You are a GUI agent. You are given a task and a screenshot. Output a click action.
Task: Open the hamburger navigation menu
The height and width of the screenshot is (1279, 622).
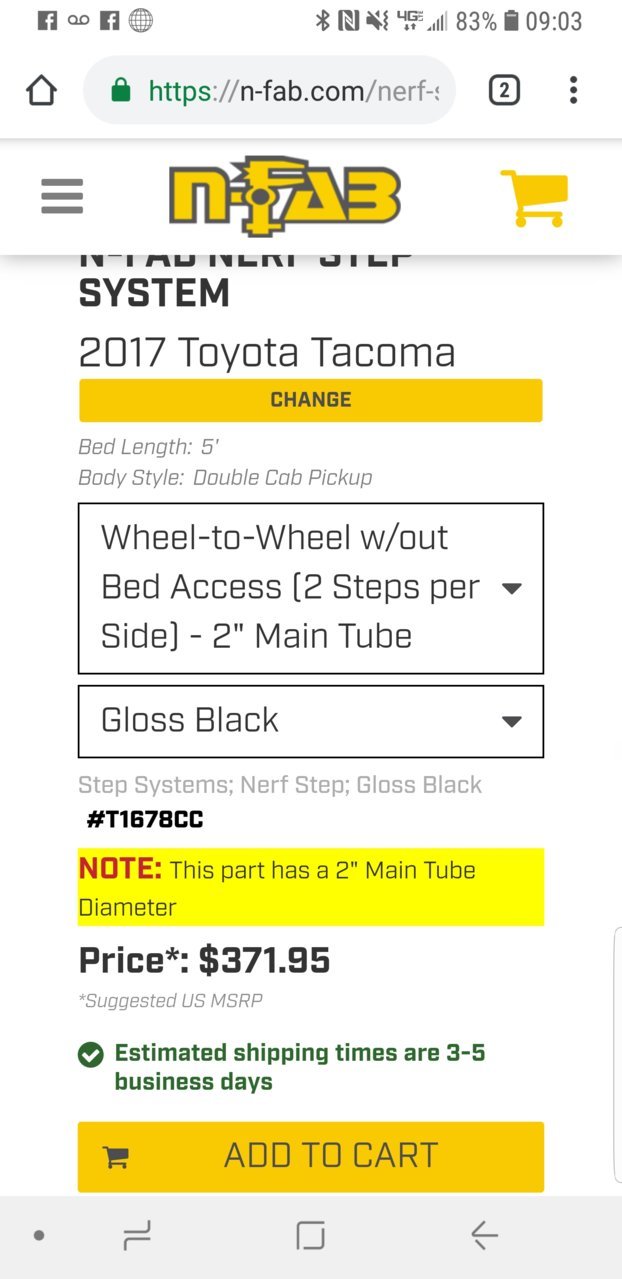coord(62,196)
